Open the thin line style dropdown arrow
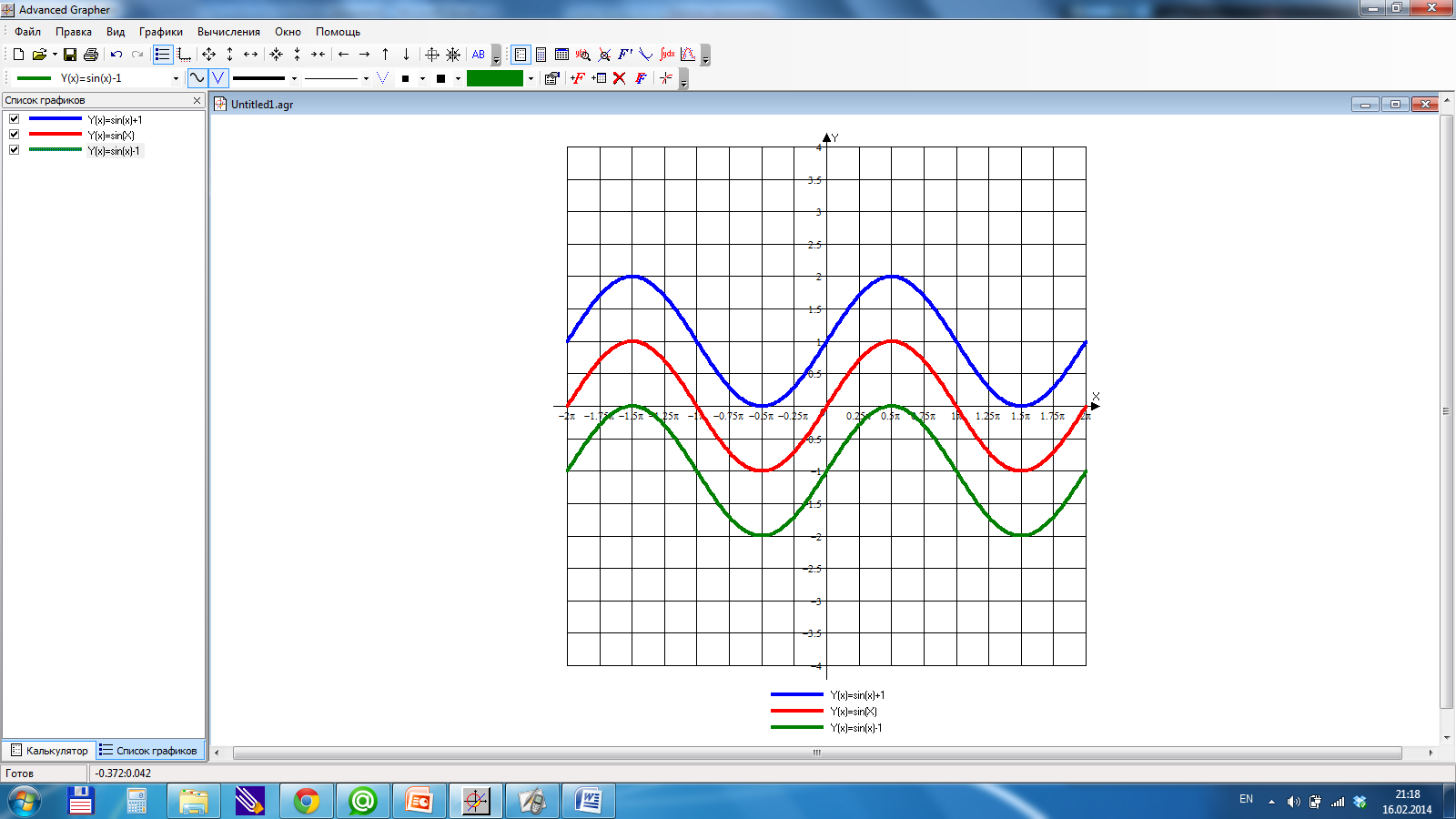This screenshot has height=819, width=1456. click(366, 79)
